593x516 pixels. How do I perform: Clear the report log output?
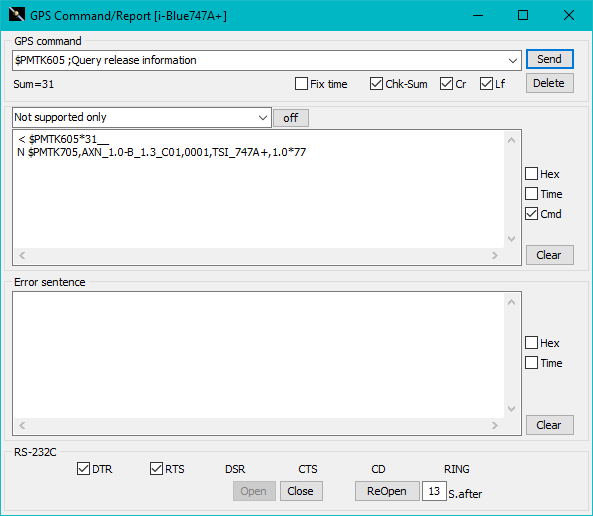pyautogui.click(x=550, y=255)
